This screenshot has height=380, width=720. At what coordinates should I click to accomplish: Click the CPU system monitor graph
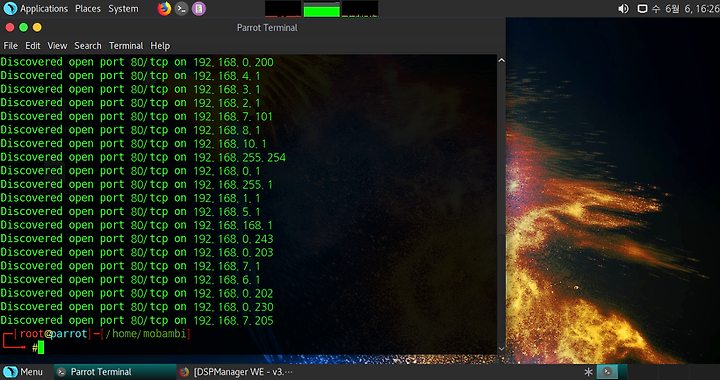click(x=283, y=9)
